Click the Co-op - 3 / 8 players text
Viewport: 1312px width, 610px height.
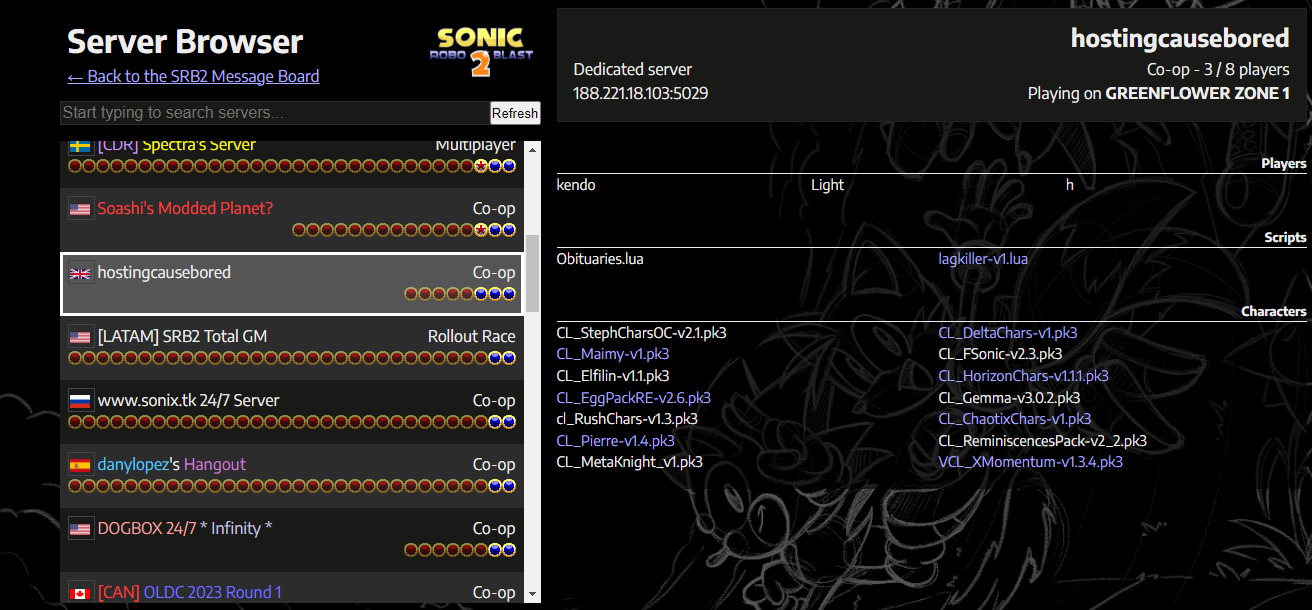(1218, 70)
